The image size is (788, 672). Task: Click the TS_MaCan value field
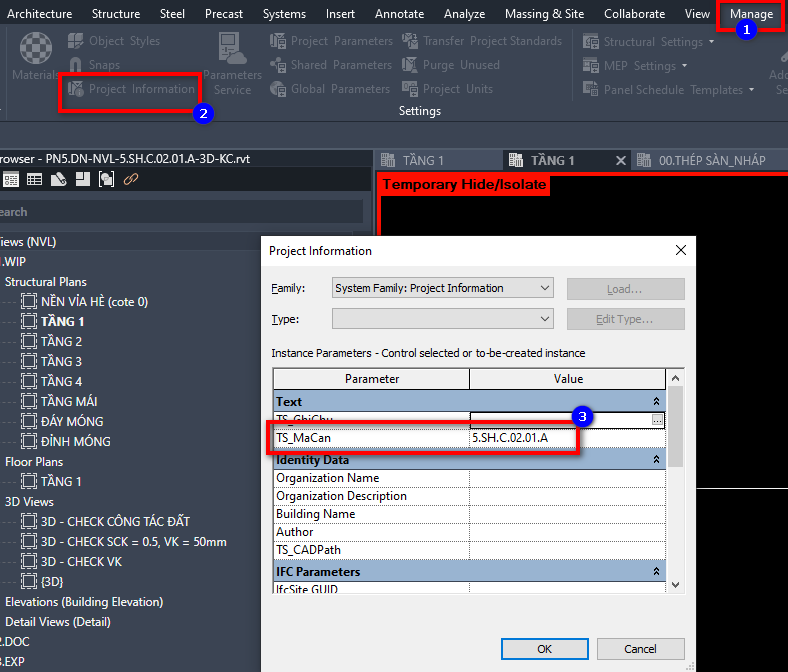[566, 438]
